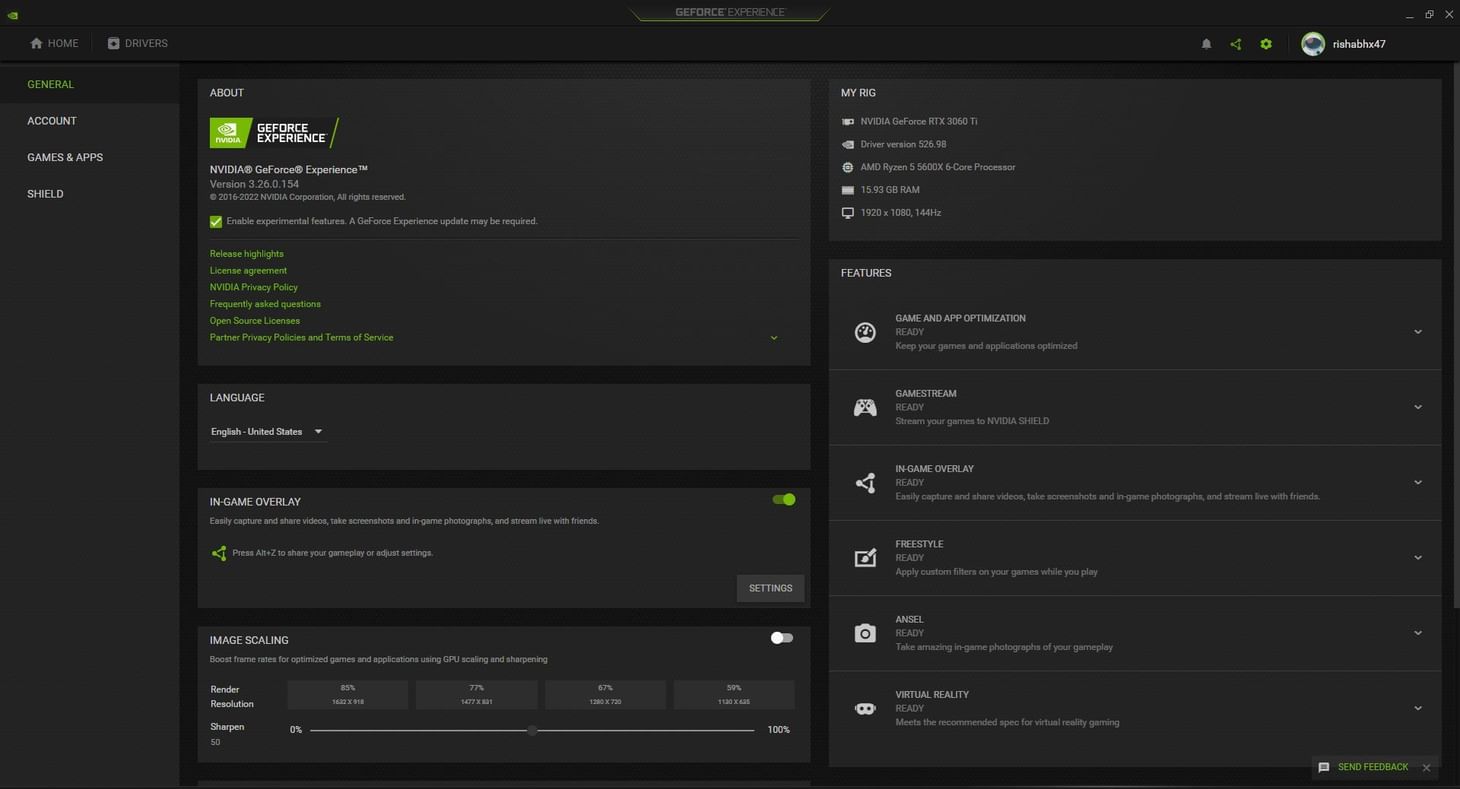This screenshot has width=1460, height=789.
Task: Click the Freestyle filter icon
Action: [x=865, y=557]
